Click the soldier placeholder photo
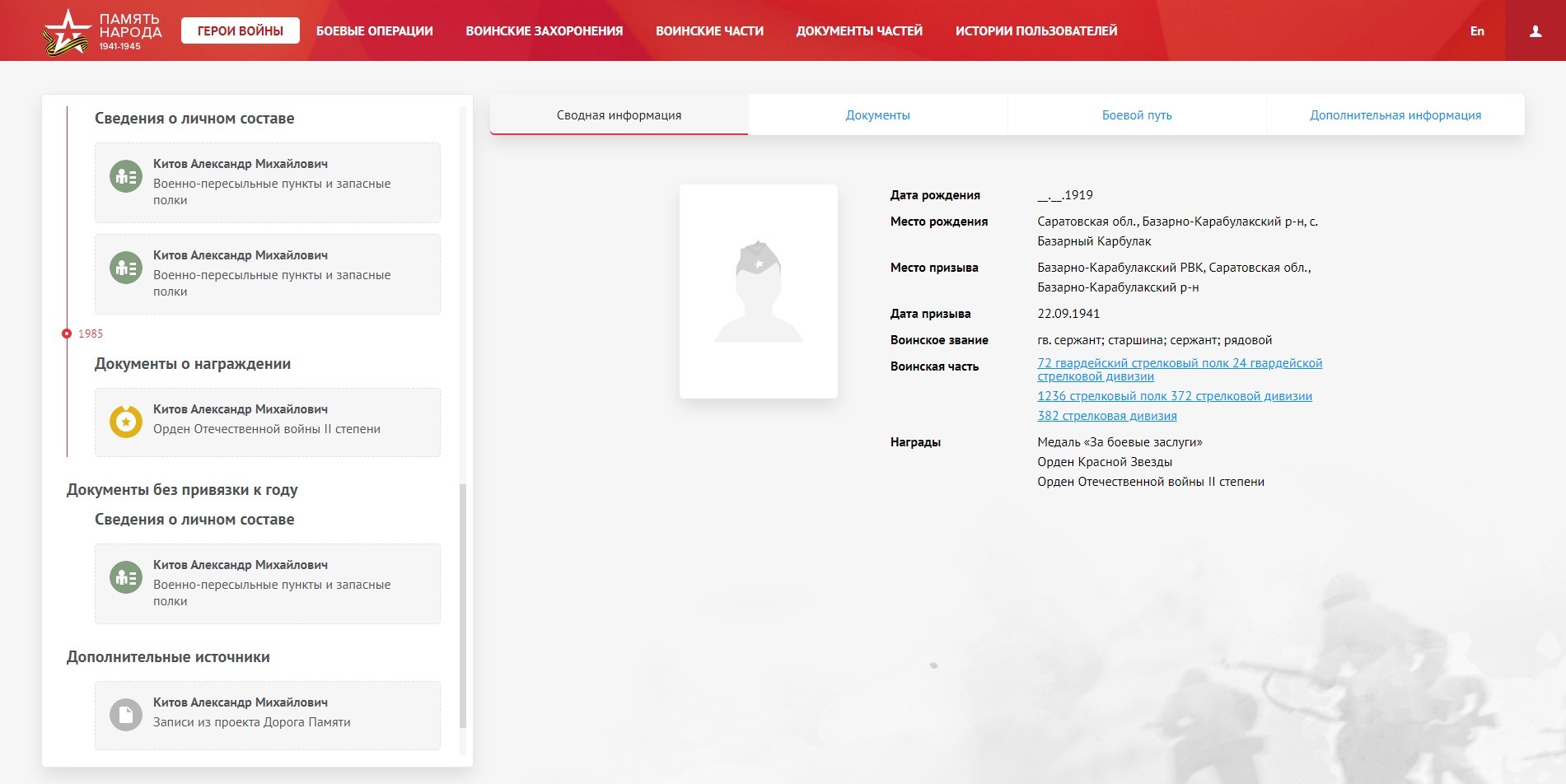Screen dimensions: 1566x784 pos(759,292)
